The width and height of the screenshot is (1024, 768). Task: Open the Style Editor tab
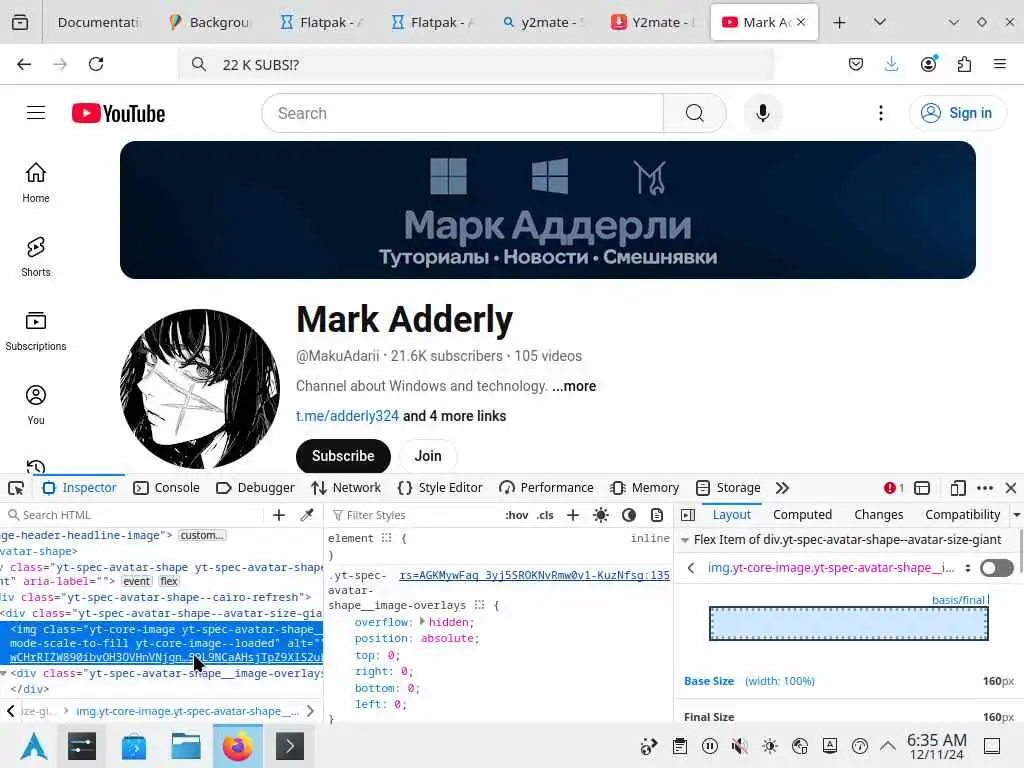pos(440,488)
